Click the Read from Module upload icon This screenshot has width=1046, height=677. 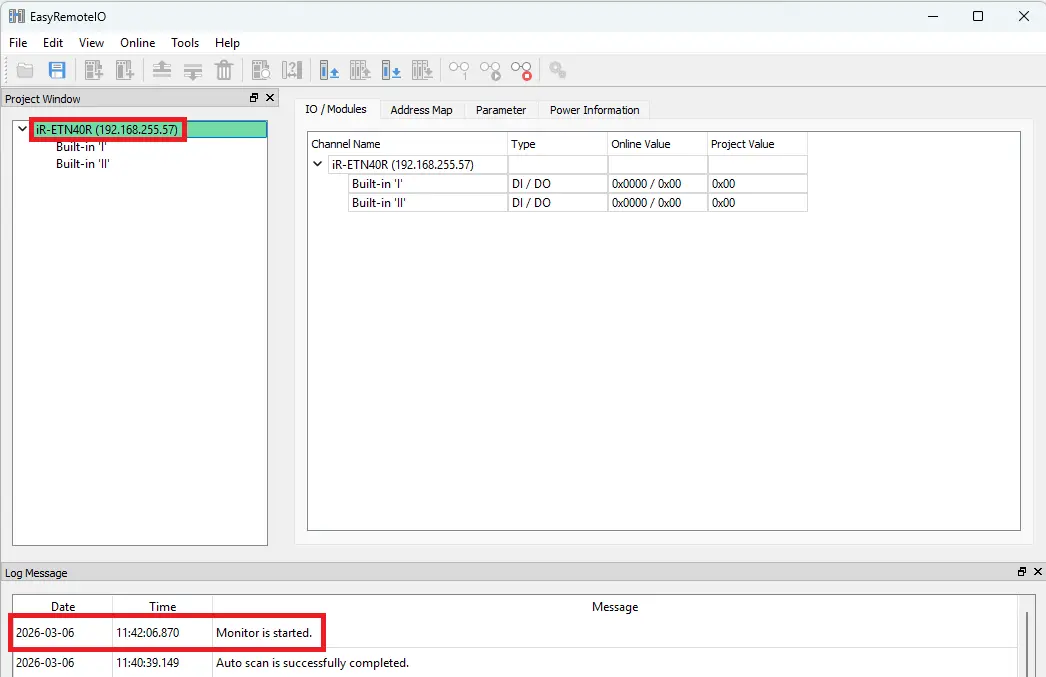(x=329, y=70)
